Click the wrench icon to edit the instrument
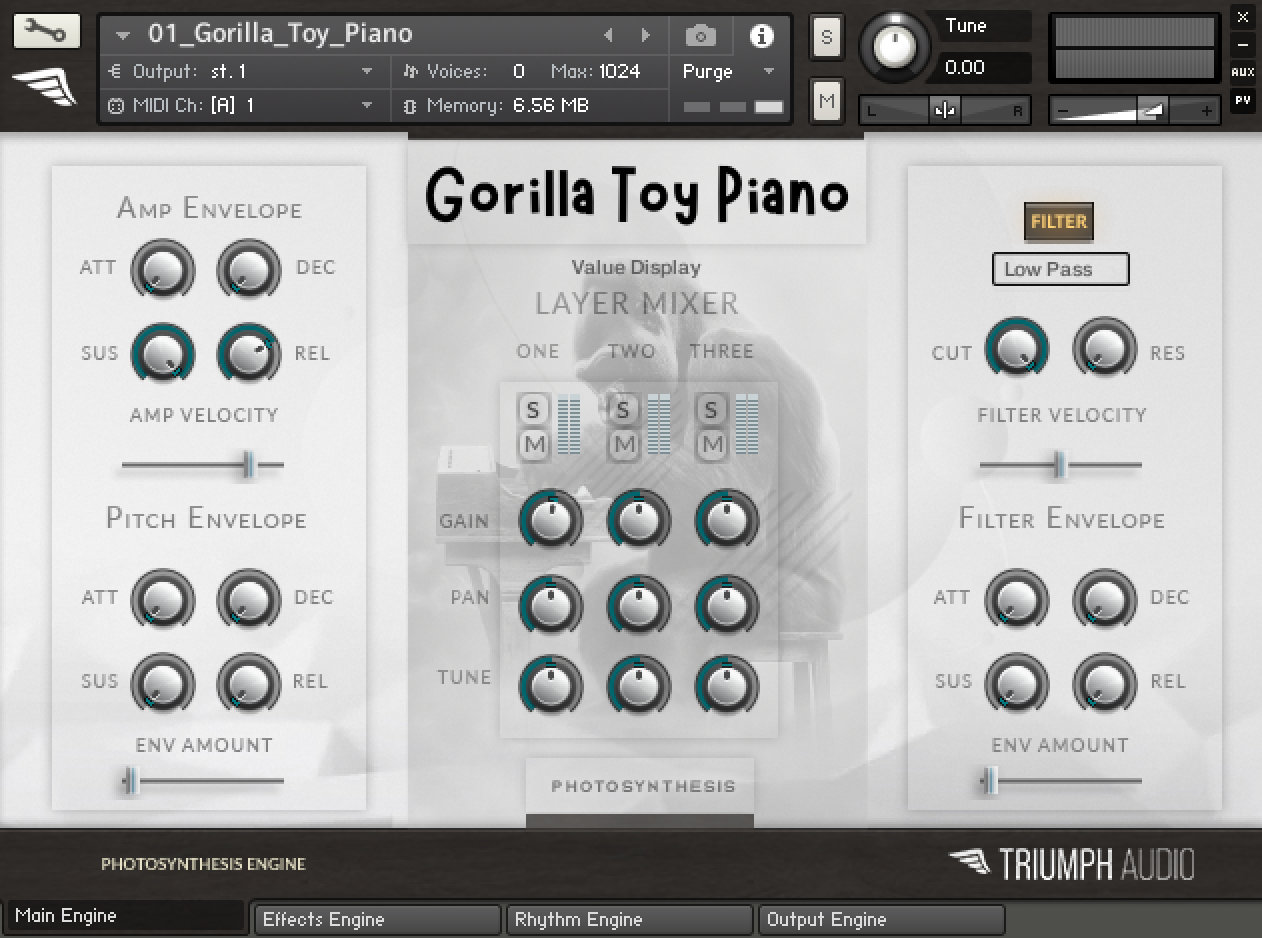The width and height of the screenshot is (1262, 938). pyautogui.click(x=47, y=31)
